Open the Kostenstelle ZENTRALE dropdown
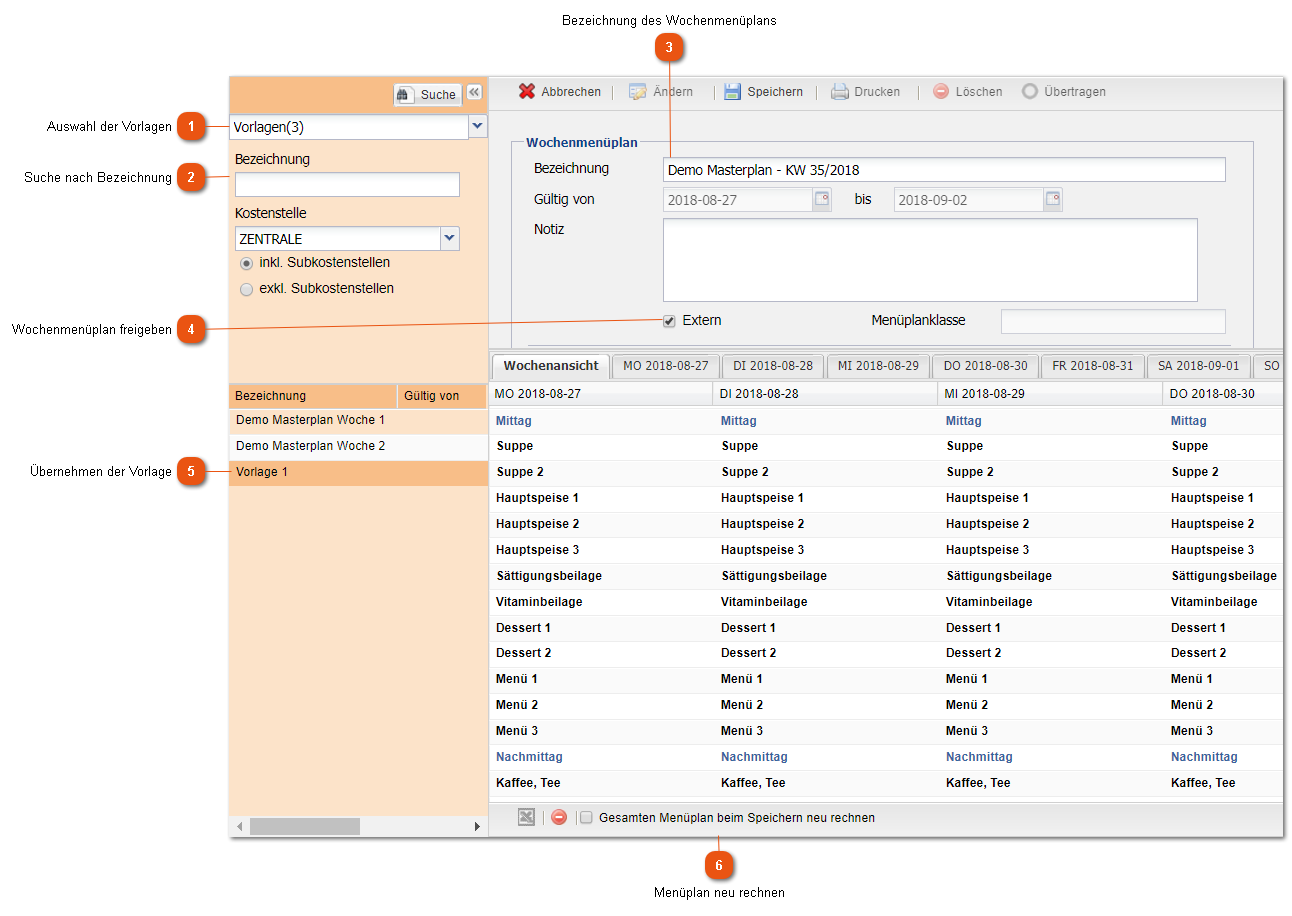Viewport: 1292px width, 916px height. pyautogui.click(x=450, y=238)
